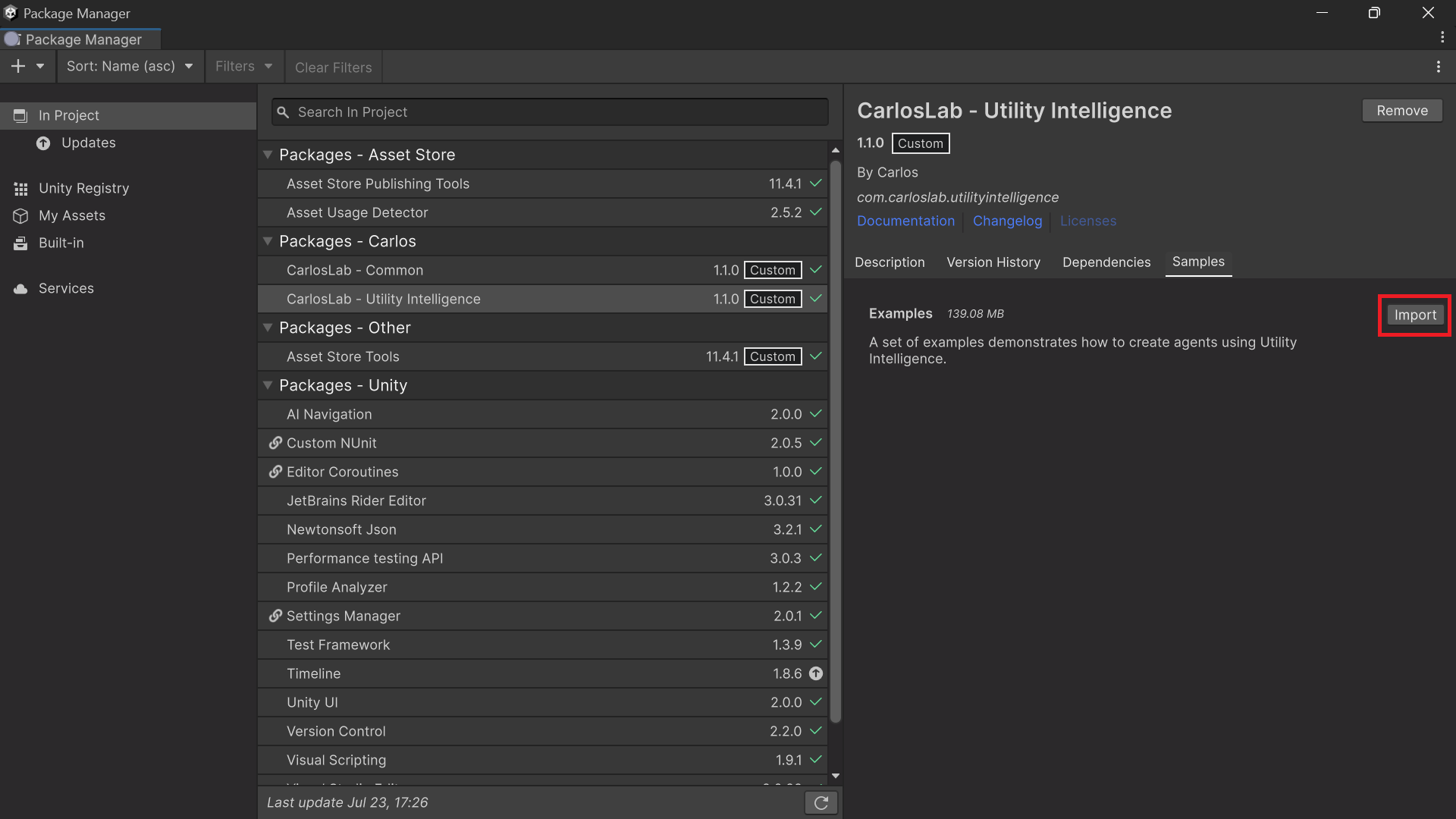Open the window tab kebab menu

click(1442, 37)
